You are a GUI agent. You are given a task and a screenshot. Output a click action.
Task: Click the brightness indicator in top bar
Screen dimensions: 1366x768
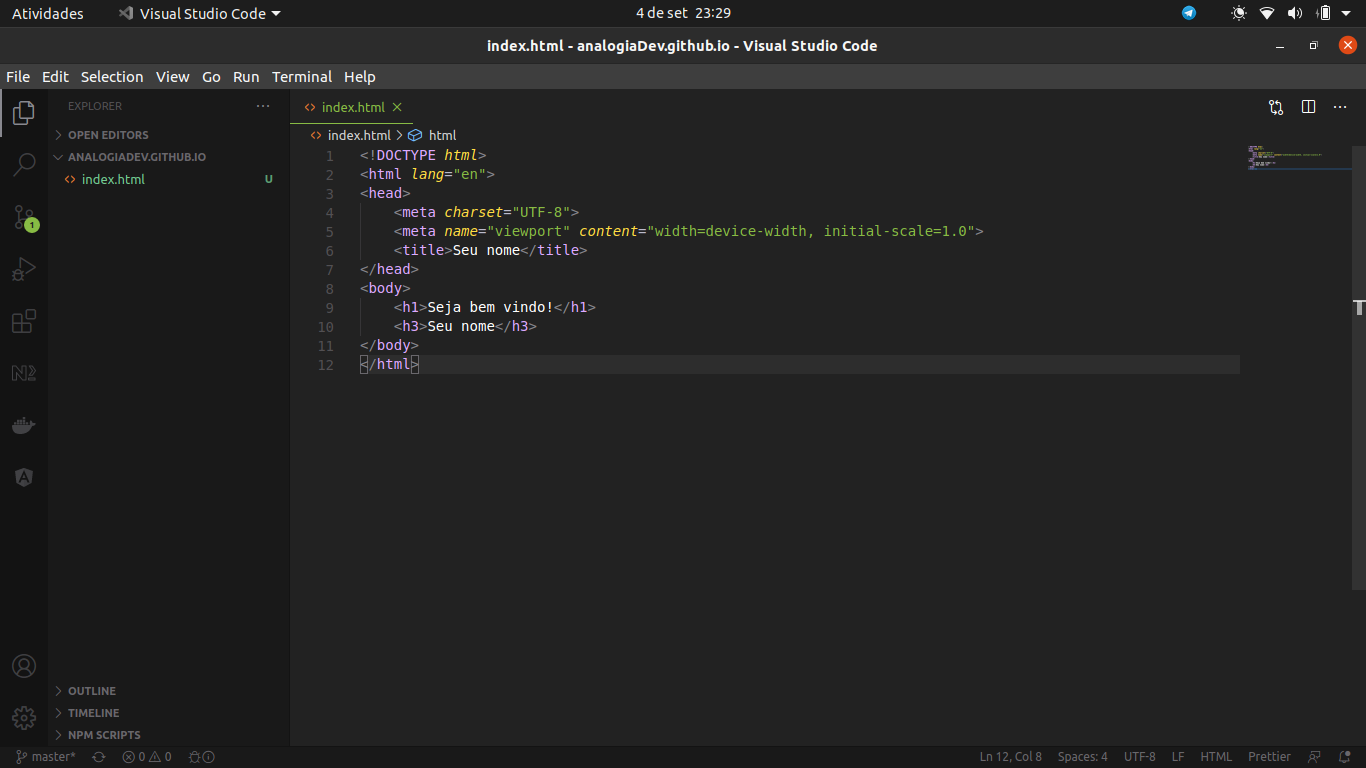point(1239,13)
